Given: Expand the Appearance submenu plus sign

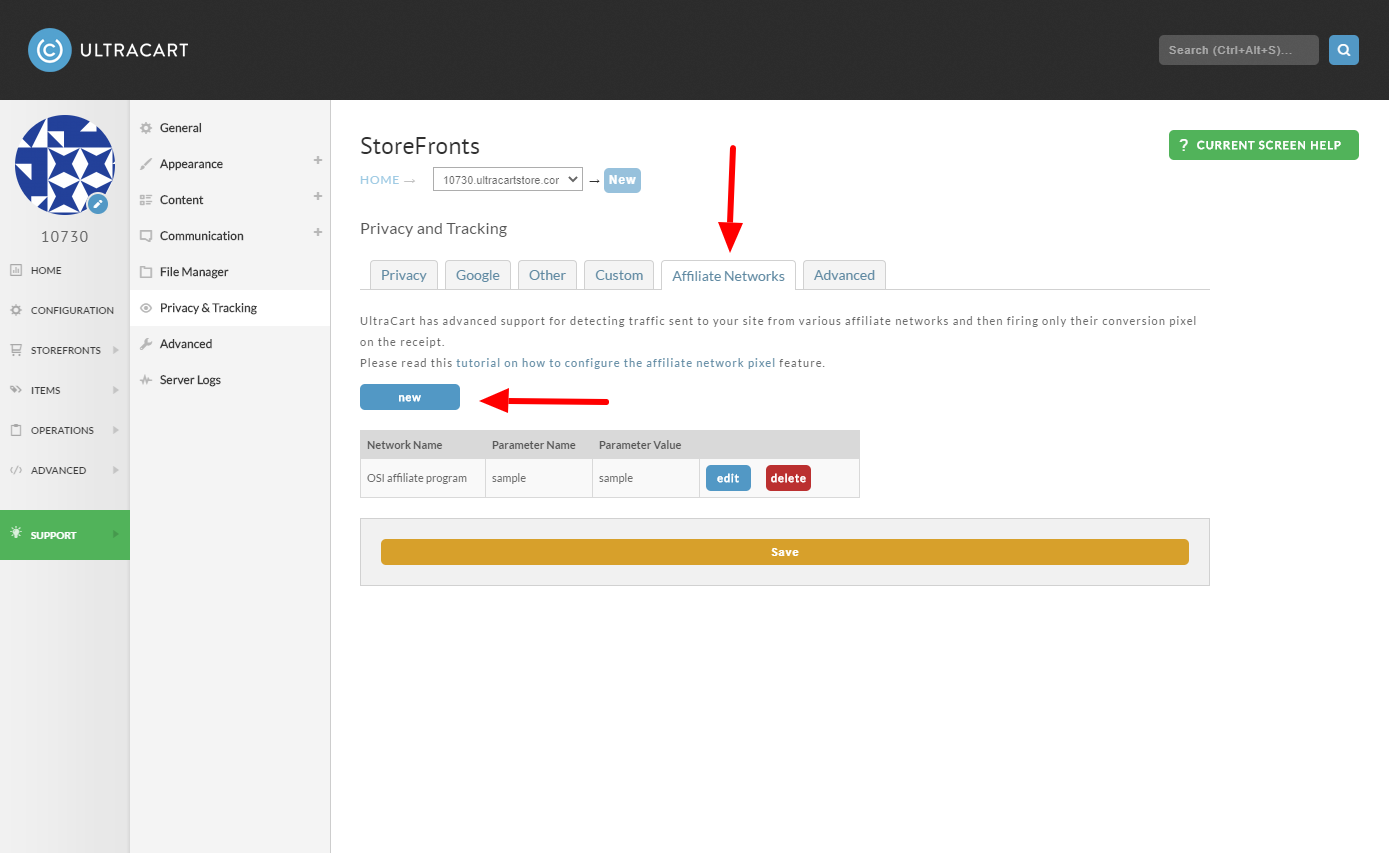Looking at the screenshot, I should click(x=318, y=160).
